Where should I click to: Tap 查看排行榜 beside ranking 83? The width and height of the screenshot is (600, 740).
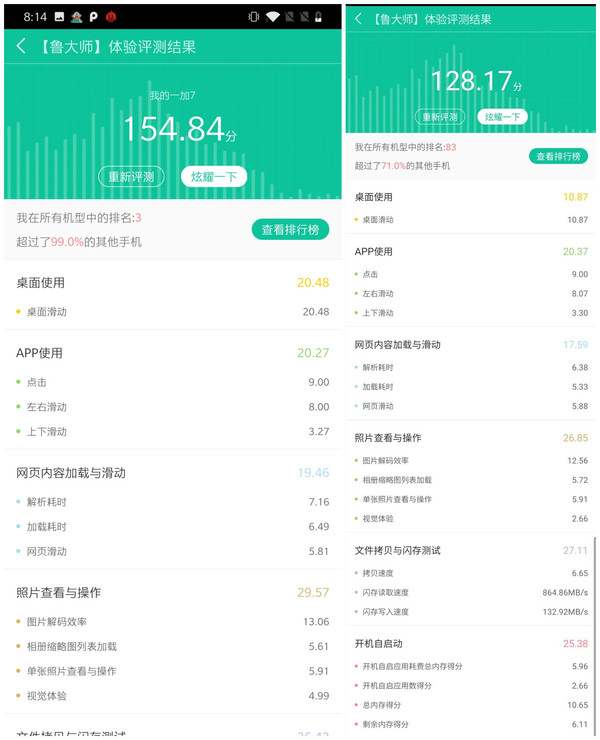558,156
